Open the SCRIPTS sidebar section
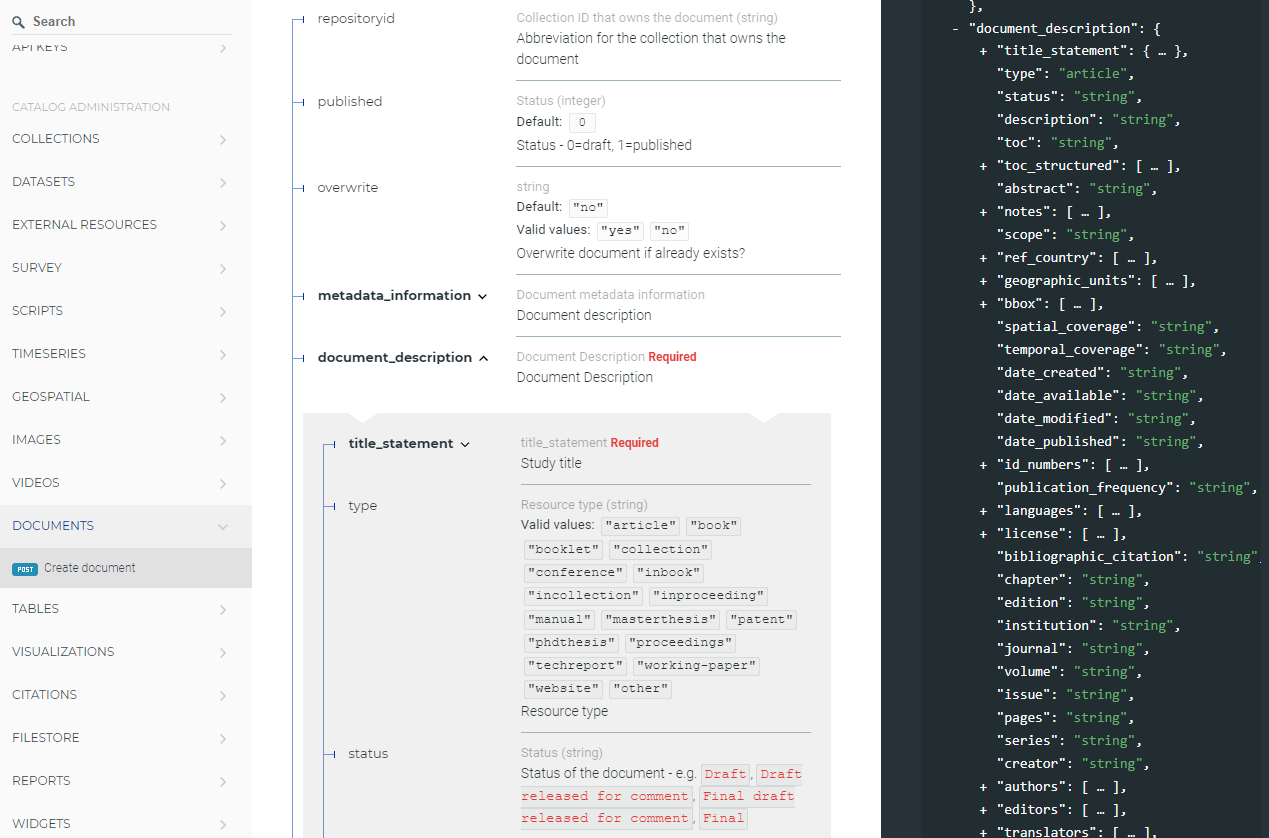This screenshot has width=1269, height=838. pos(126,311)
